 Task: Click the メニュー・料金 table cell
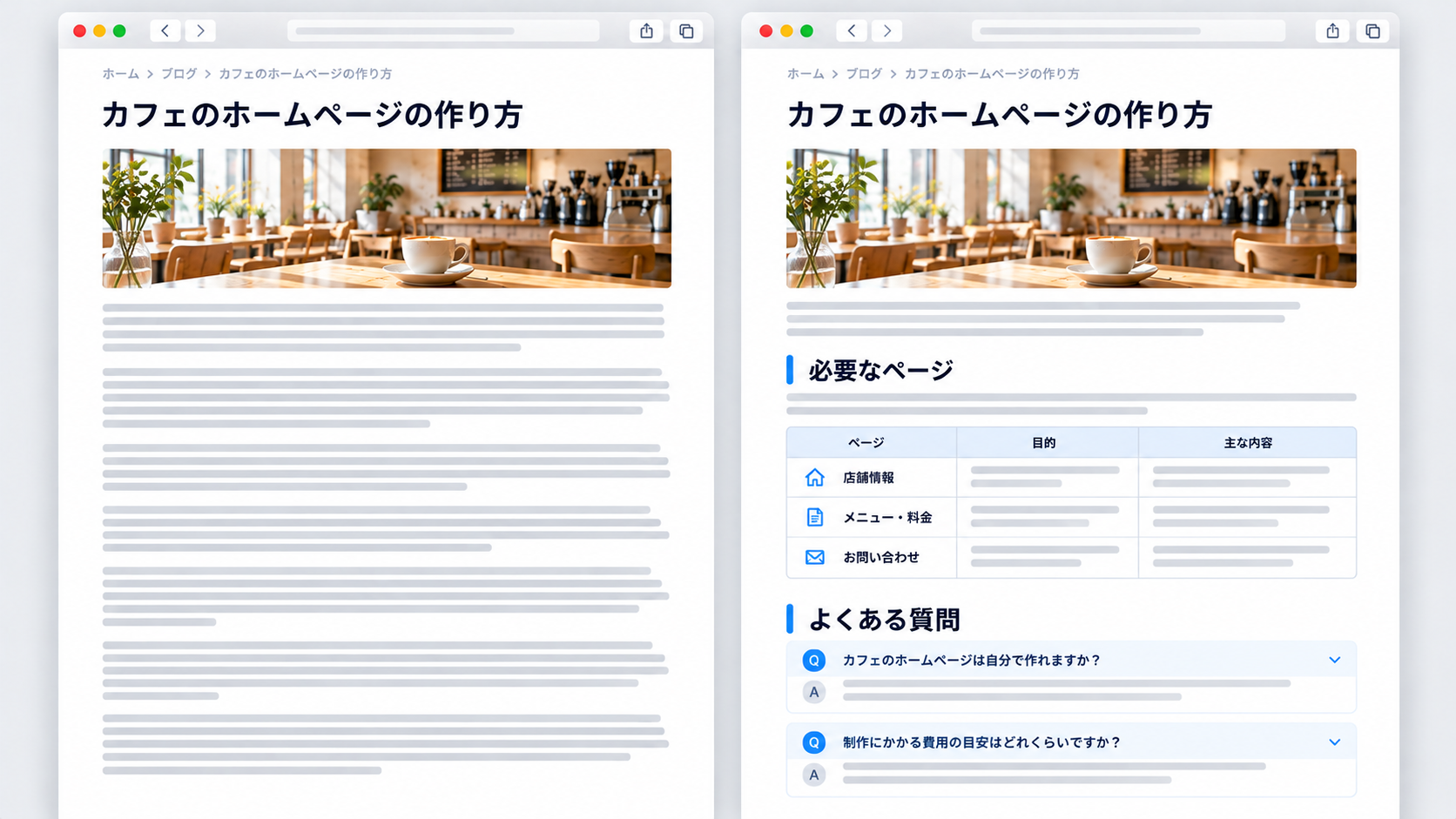click(x=872, y=517)
